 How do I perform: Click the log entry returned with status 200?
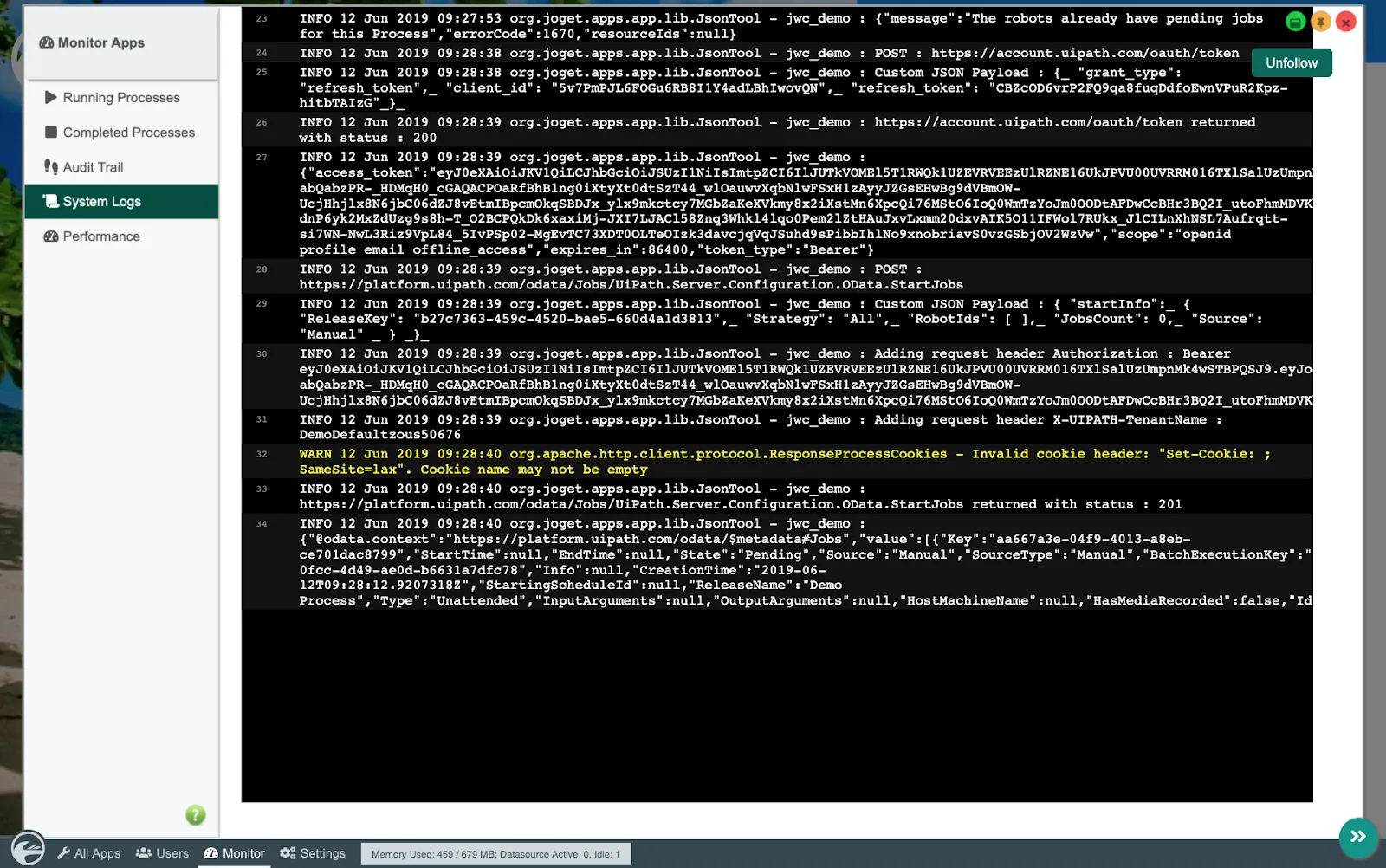pos(778,130)
